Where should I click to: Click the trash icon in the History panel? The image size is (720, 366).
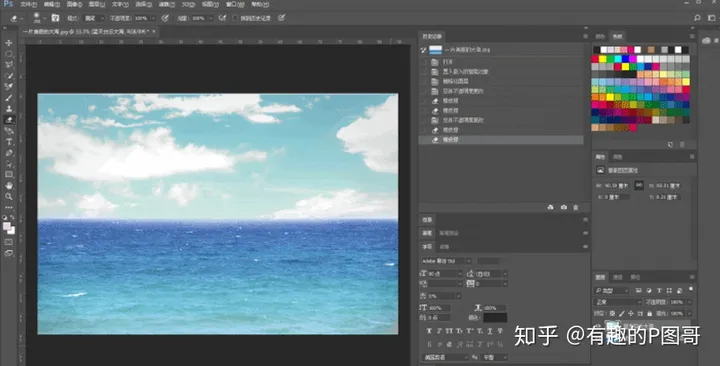pos(576,208)
